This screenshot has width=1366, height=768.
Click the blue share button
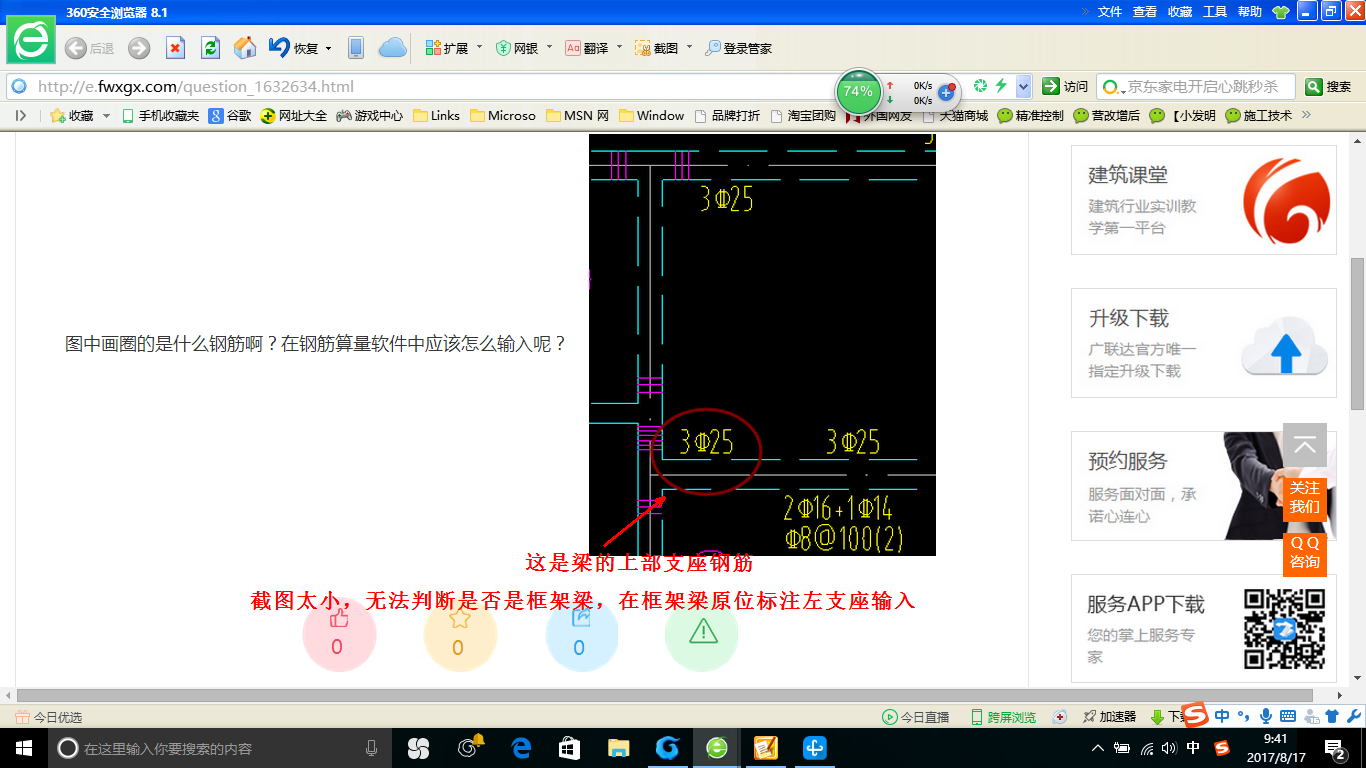[x=582, y=635]
